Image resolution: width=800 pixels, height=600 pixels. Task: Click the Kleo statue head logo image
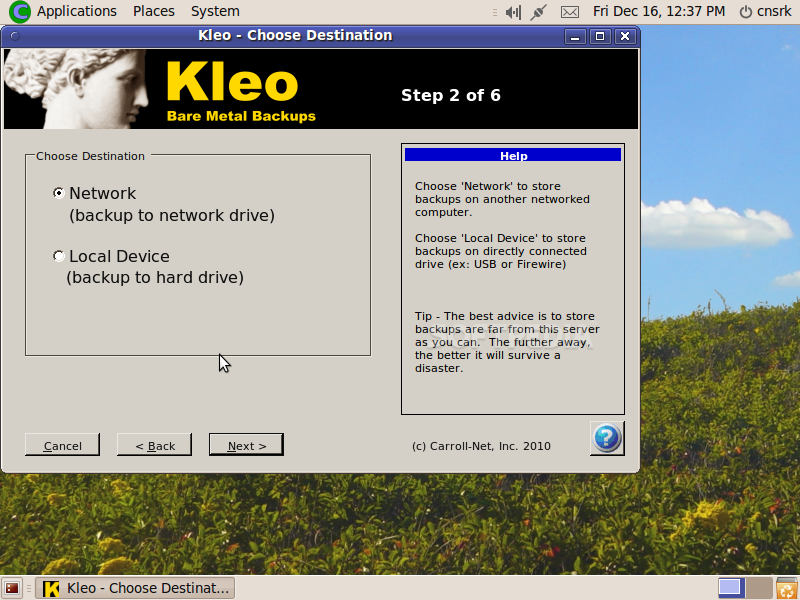pyautogui.click(x=77, y=89)
